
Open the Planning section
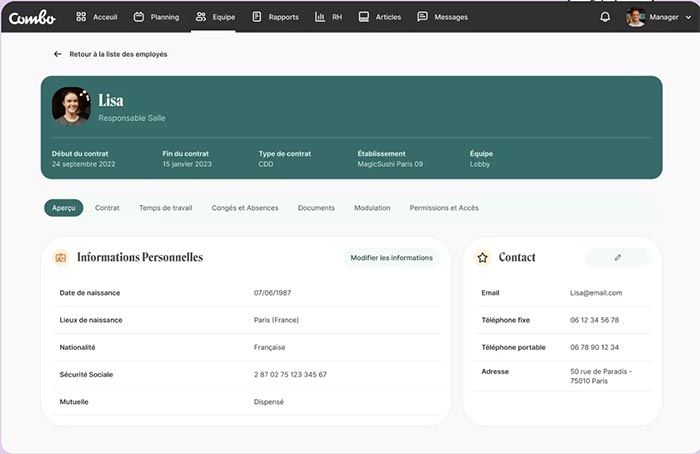[x=156, y=17]
